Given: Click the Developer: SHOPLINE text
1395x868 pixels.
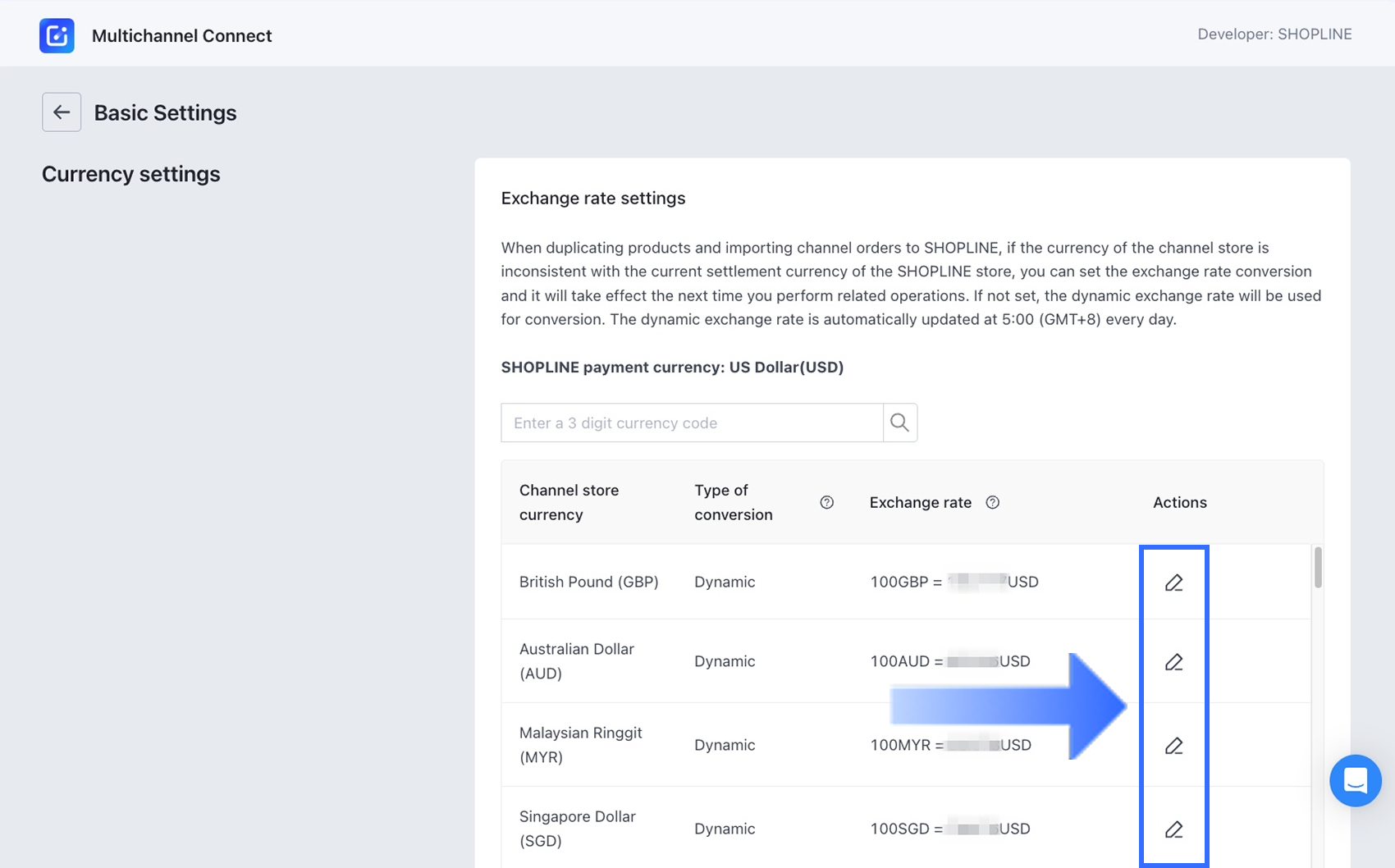Looking at the screenshot, I should pos(1274,34).
